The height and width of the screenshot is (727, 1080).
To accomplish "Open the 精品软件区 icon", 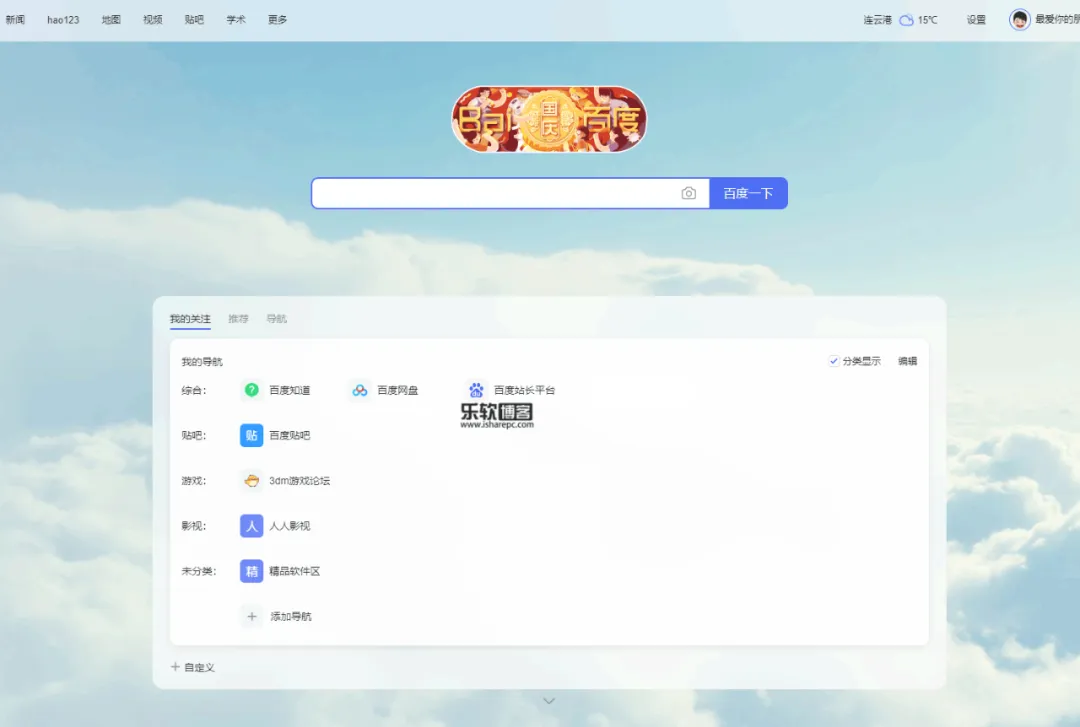I will (x=251, y=571).
